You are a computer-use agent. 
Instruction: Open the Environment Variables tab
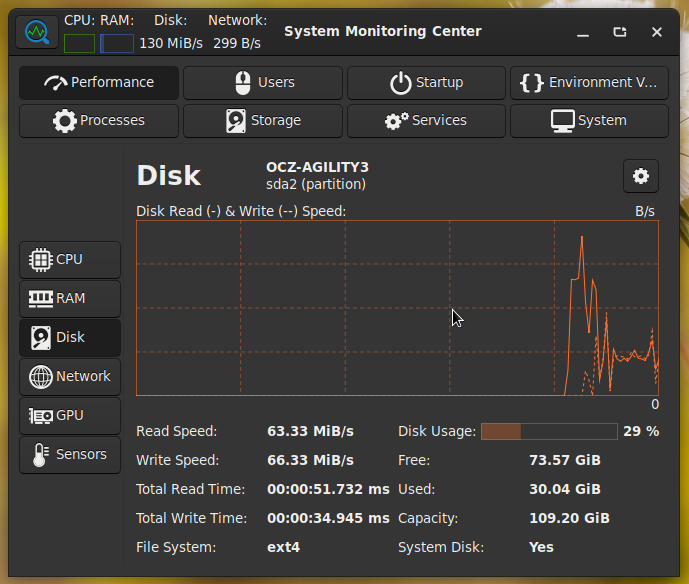point(589,83)
